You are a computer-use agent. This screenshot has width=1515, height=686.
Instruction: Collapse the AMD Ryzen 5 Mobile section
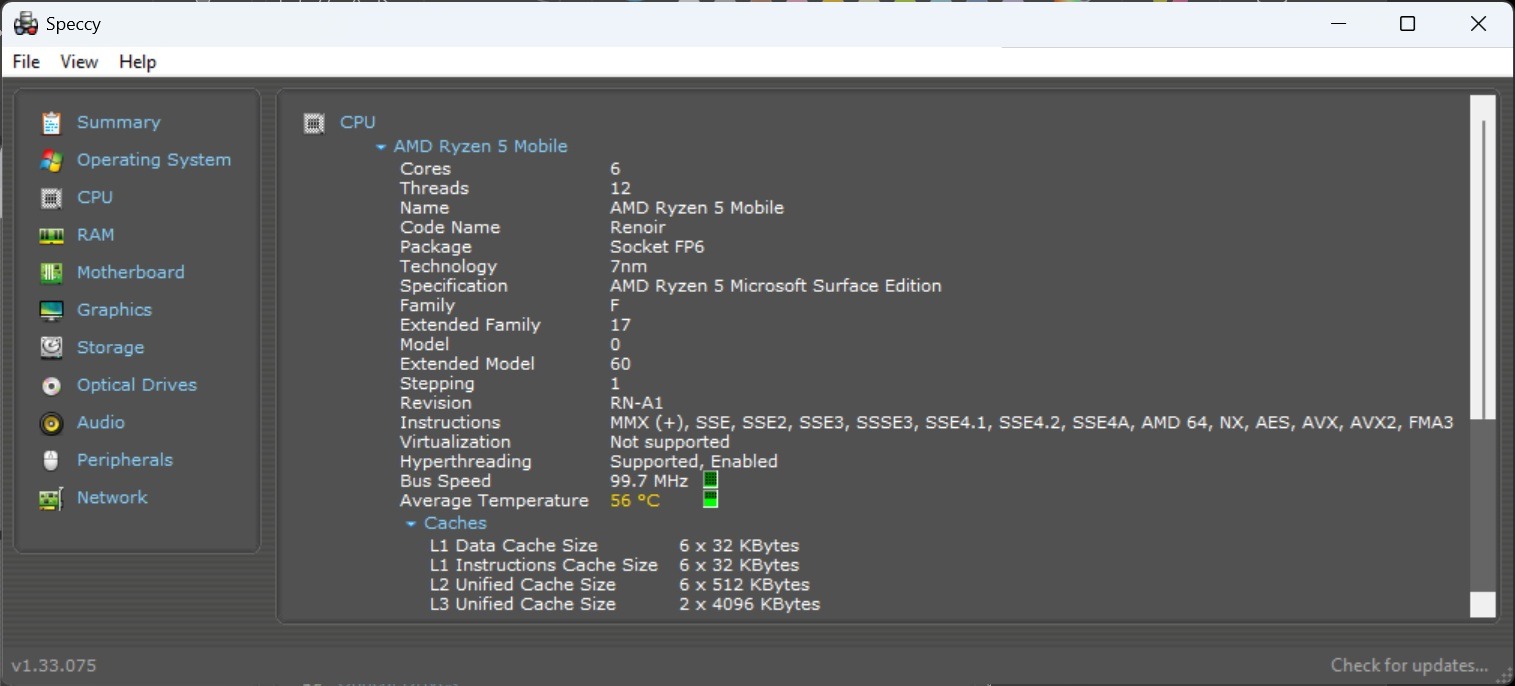pos(381,147)
